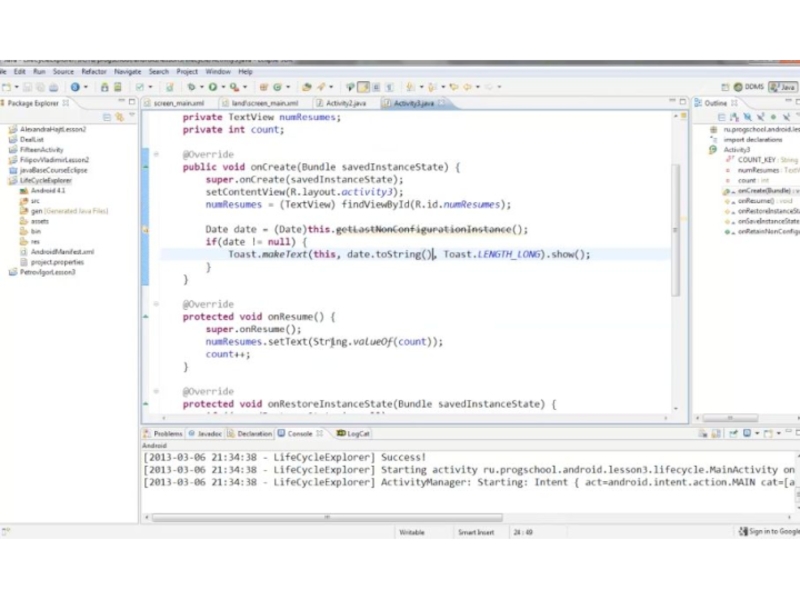Viewport: 800px width, 600px height.
Task: Click the Collapse All icon in Package Explorer
Action: coord(107,116)
